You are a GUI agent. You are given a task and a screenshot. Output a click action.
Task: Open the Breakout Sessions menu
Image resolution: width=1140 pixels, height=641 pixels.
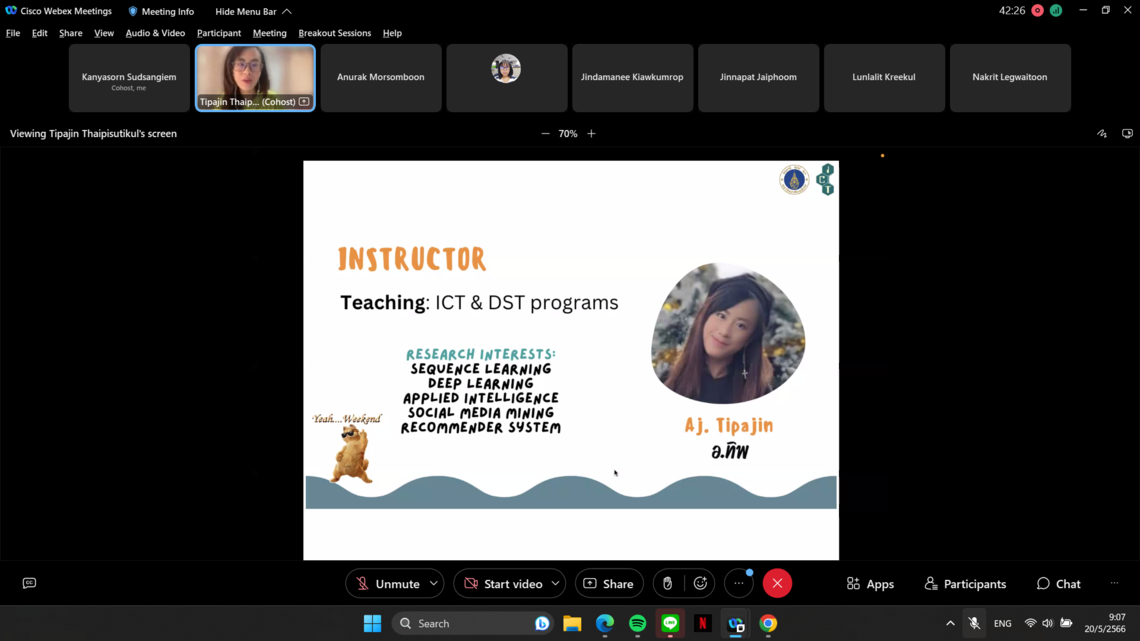(334, 33)
